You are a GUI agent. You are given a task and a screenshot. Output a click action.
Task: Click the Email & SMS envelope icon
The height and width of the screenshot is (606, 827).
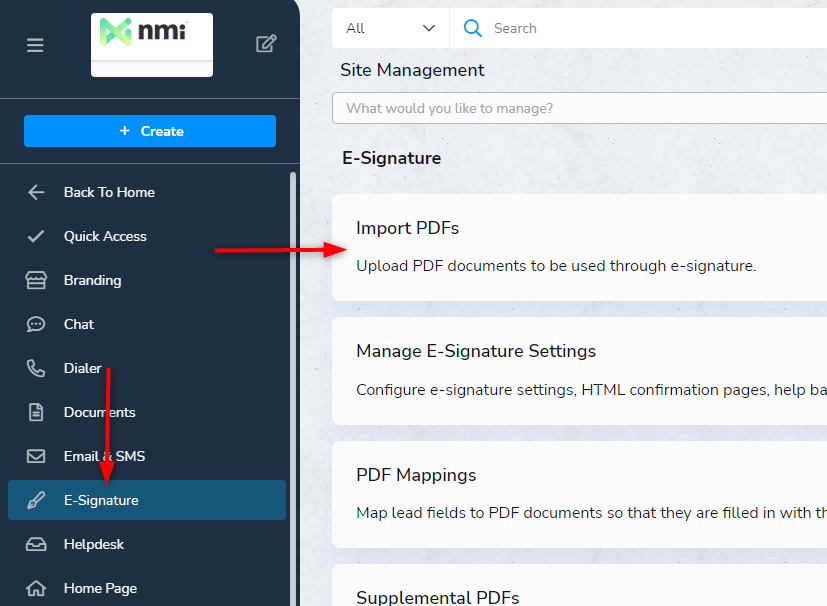(36, 456)
